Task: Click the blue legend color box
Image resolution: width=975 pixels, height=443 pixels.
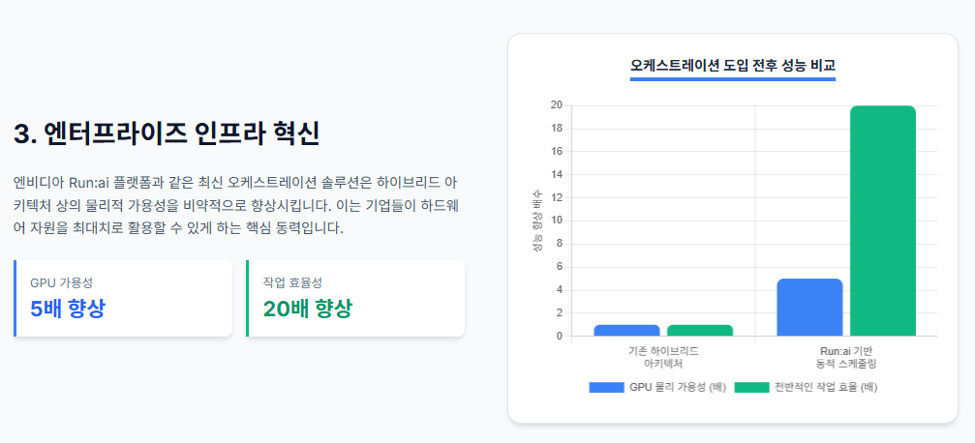Action: 606,387
